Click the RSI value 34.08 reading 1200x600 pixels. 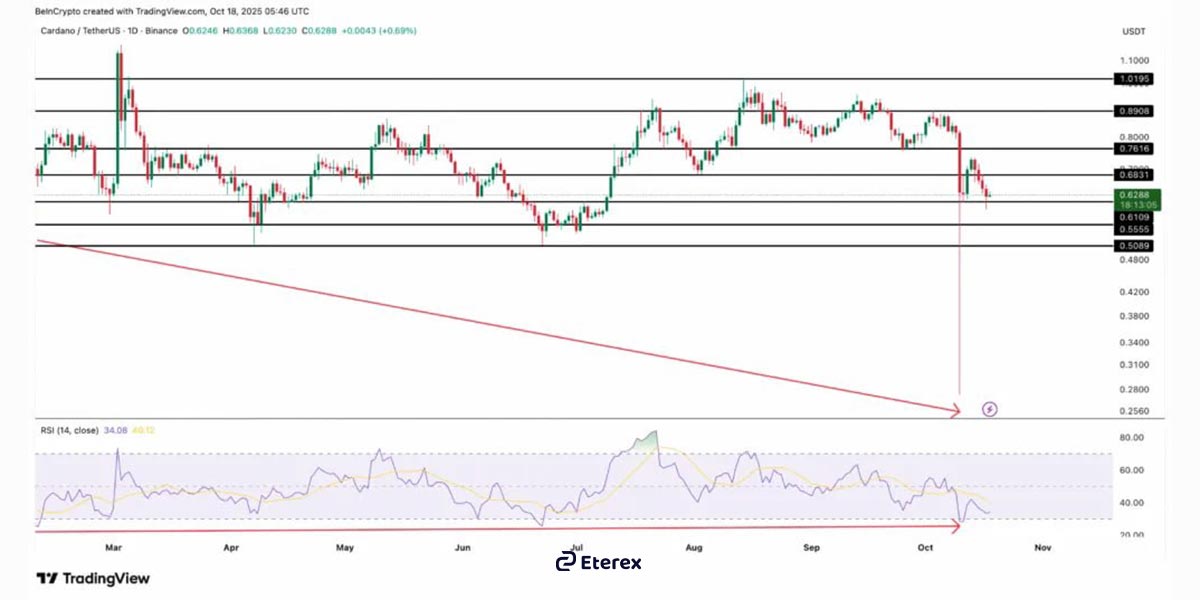[x=116, y=430]
